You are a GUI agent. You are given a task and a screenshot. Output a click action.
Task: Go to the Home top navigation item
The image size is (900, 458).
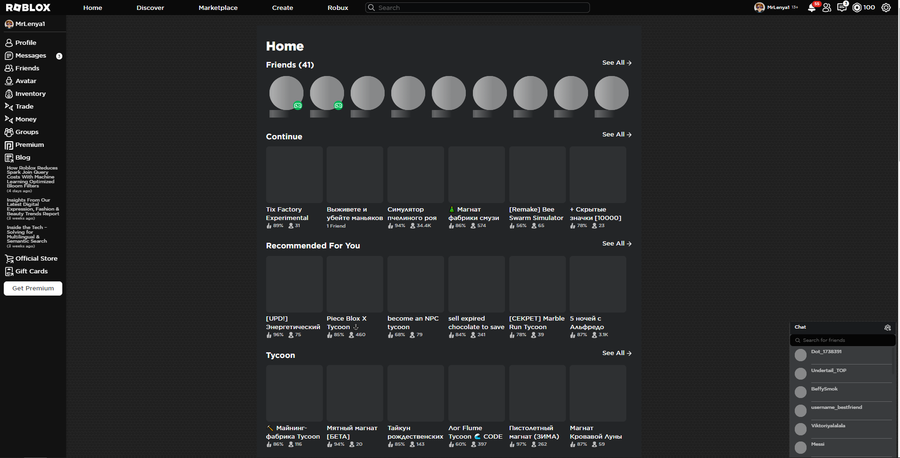click(92, 7)
